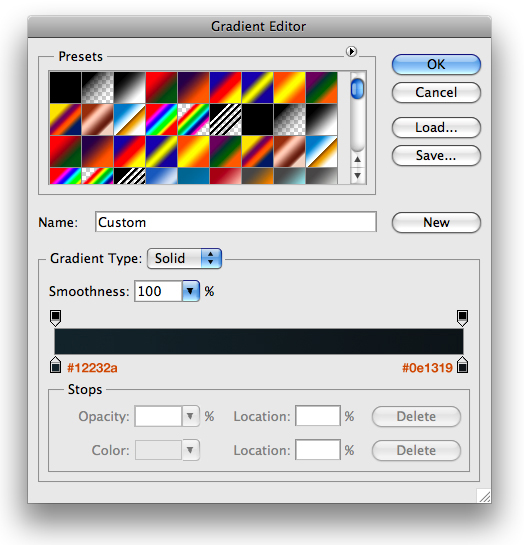Viewport: 524px width, 545px height.
Task: Click the Save... button
Action: (x=436, y=155)
